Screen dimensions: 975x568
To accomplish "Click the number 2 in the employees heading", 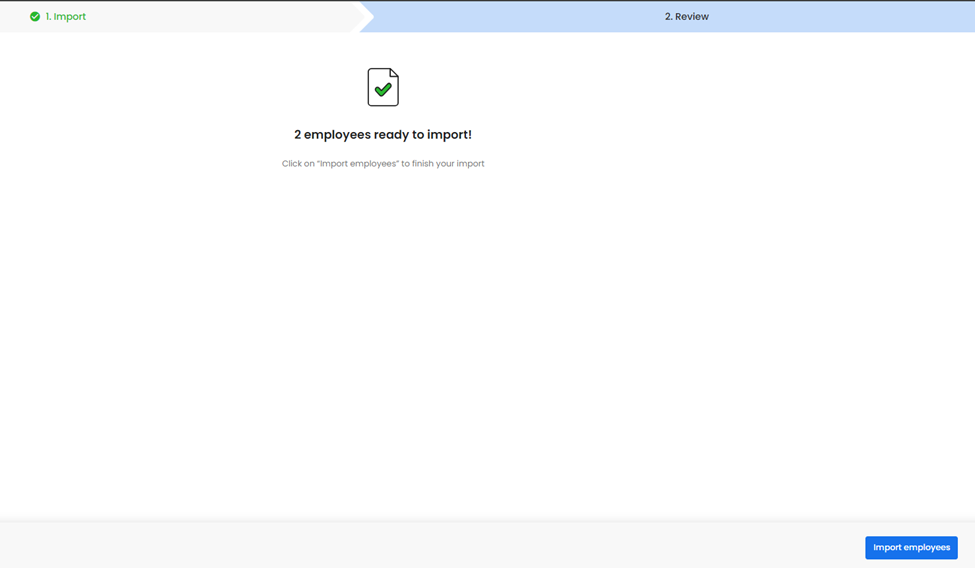I will point(298,135).
